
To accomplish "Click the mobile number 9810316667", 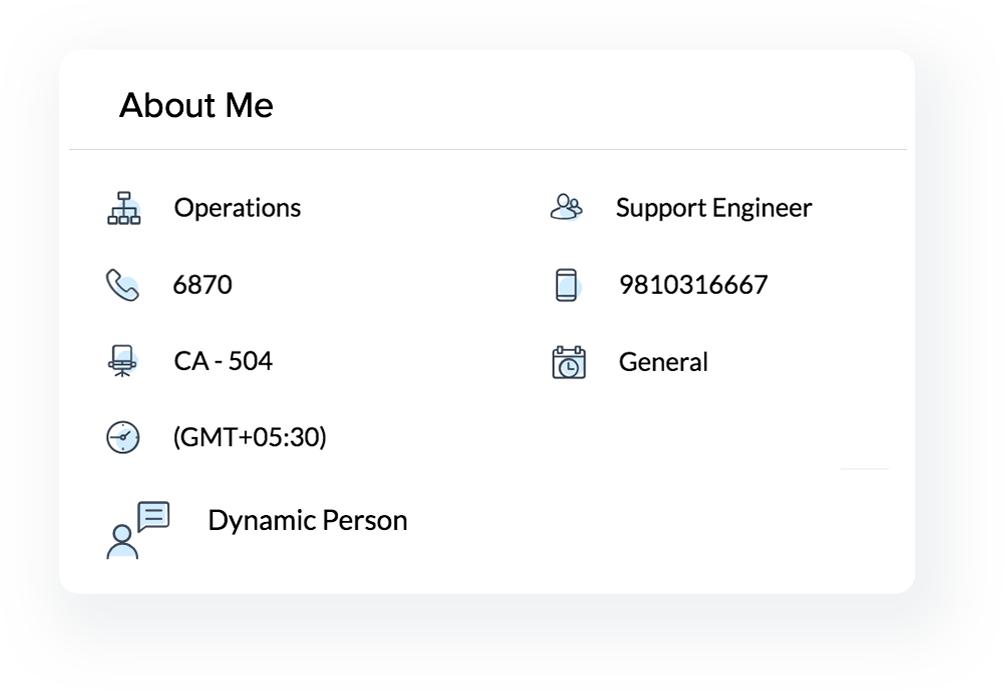I will pos(693,285).
